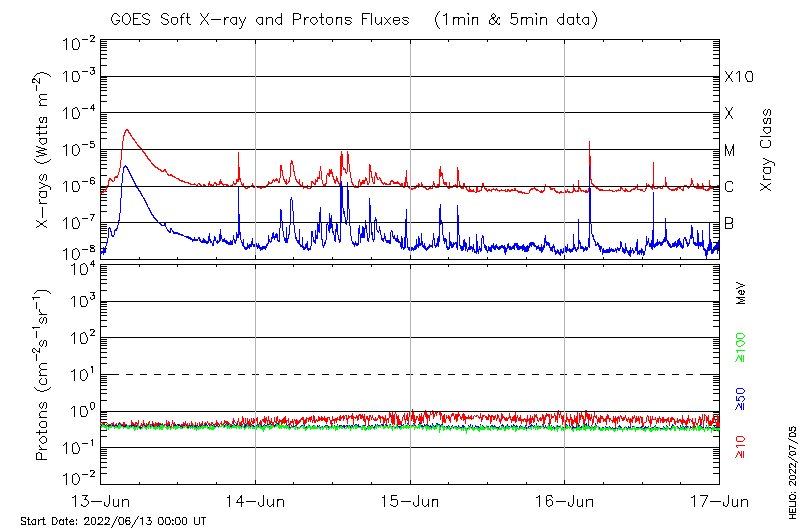Select the M flare class label
This screenshot has width=800, height=530.
pyautogui.click(x=730, y=151)
